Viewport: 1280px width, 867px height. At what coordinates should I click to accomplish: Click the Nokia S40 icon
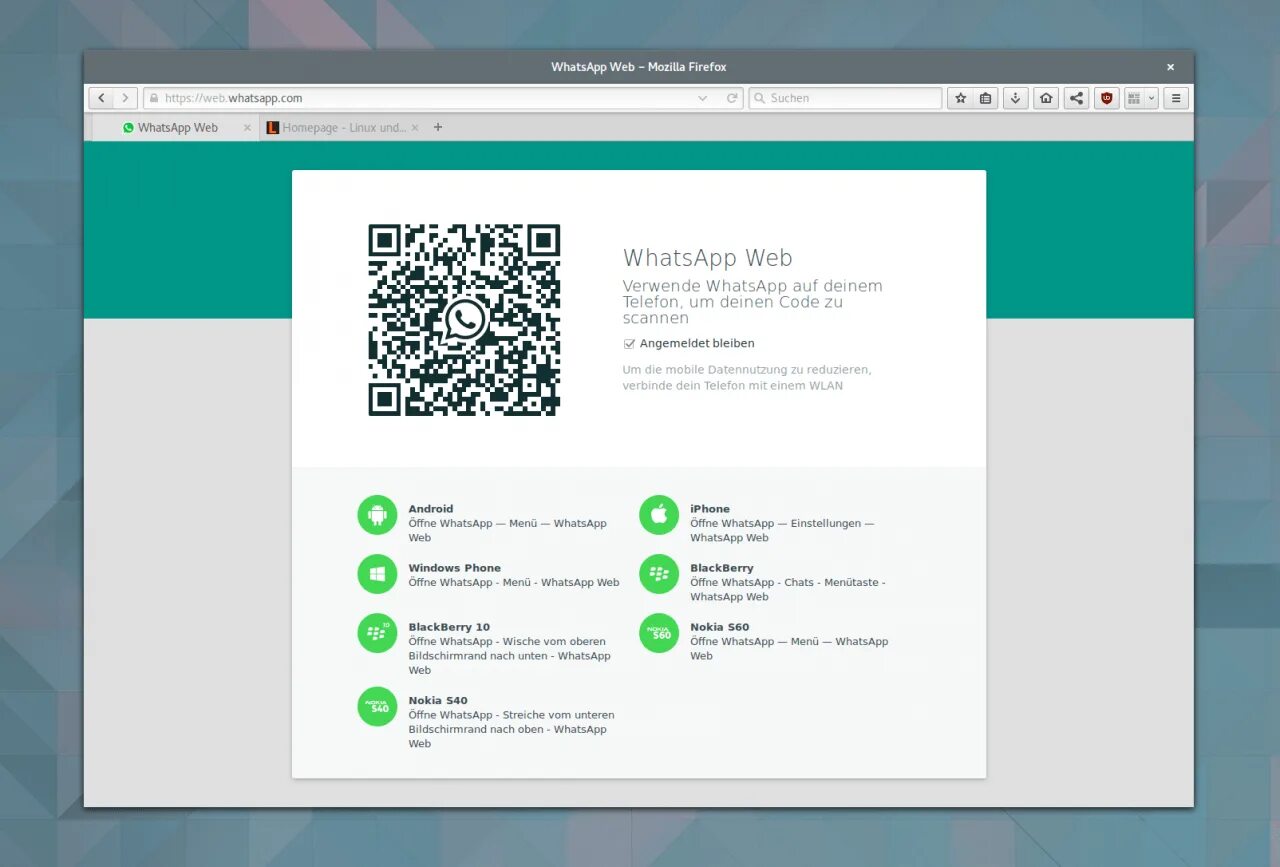pyautogui.click(x=377, y=706)
